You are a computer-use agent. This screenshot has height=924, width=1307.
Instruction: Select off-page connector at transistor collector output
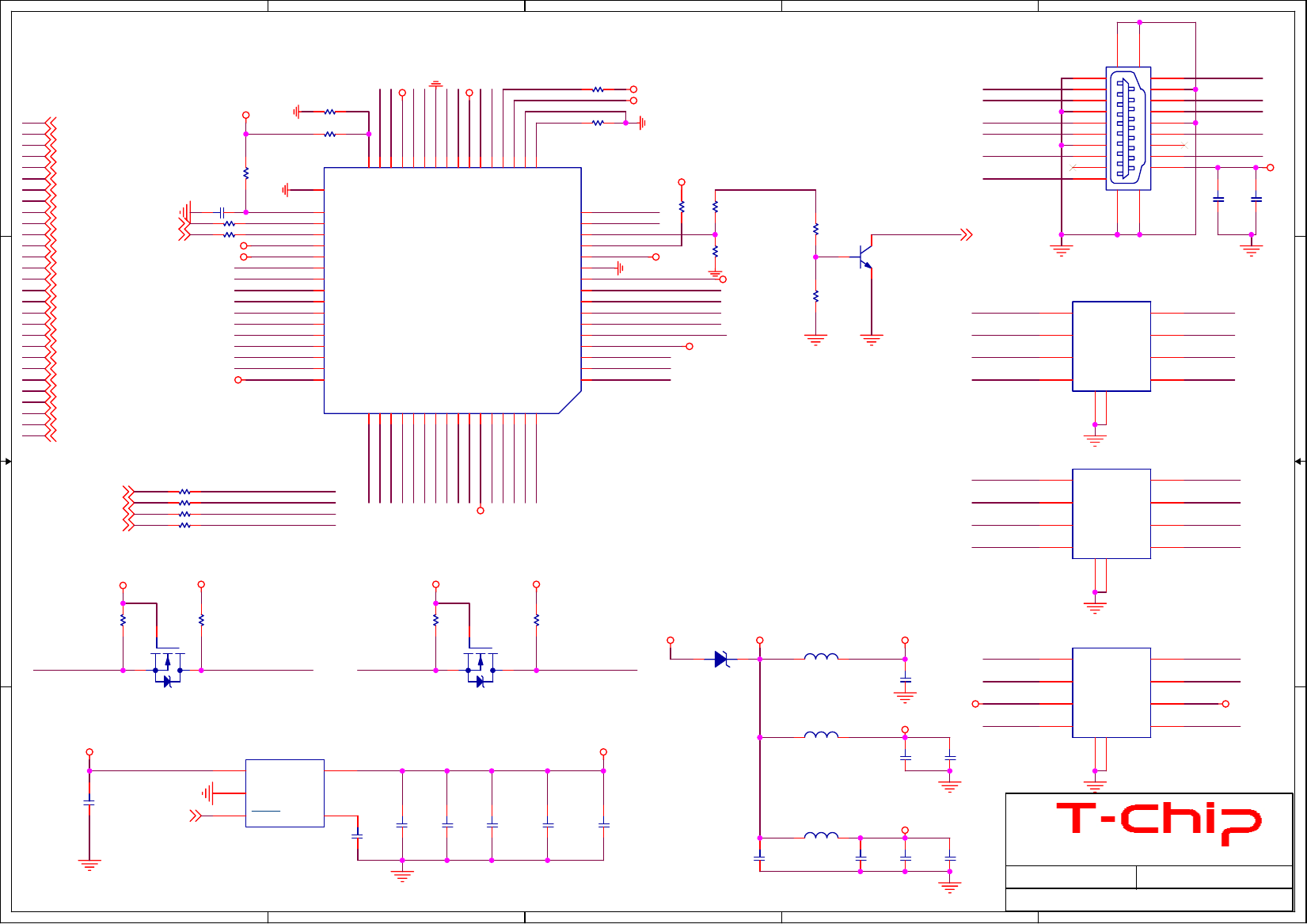click(966, 234)
